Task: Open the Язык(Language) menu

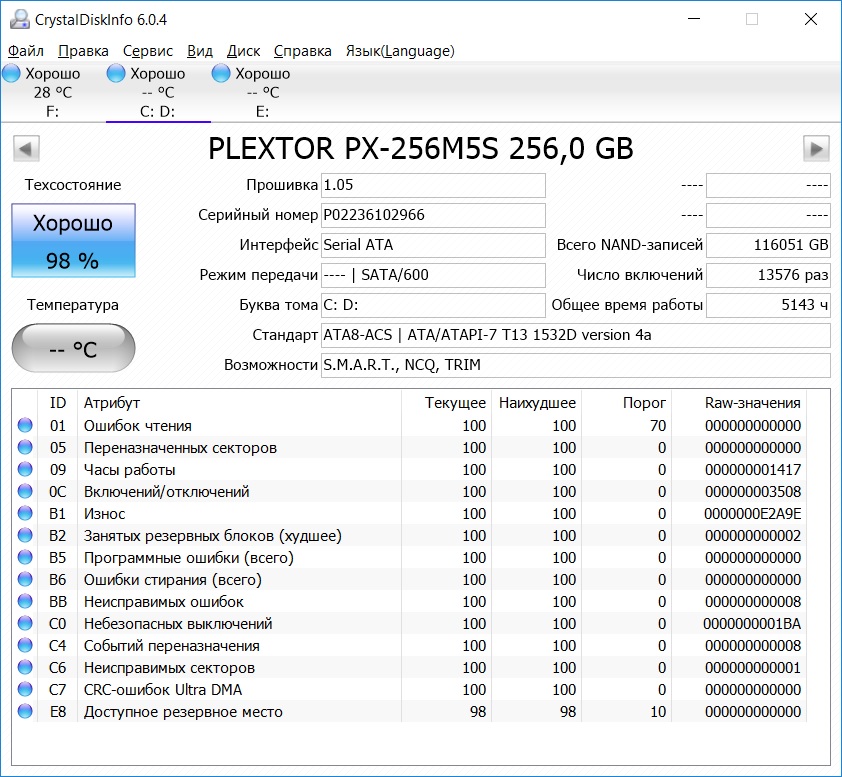Action: [400, 51]
